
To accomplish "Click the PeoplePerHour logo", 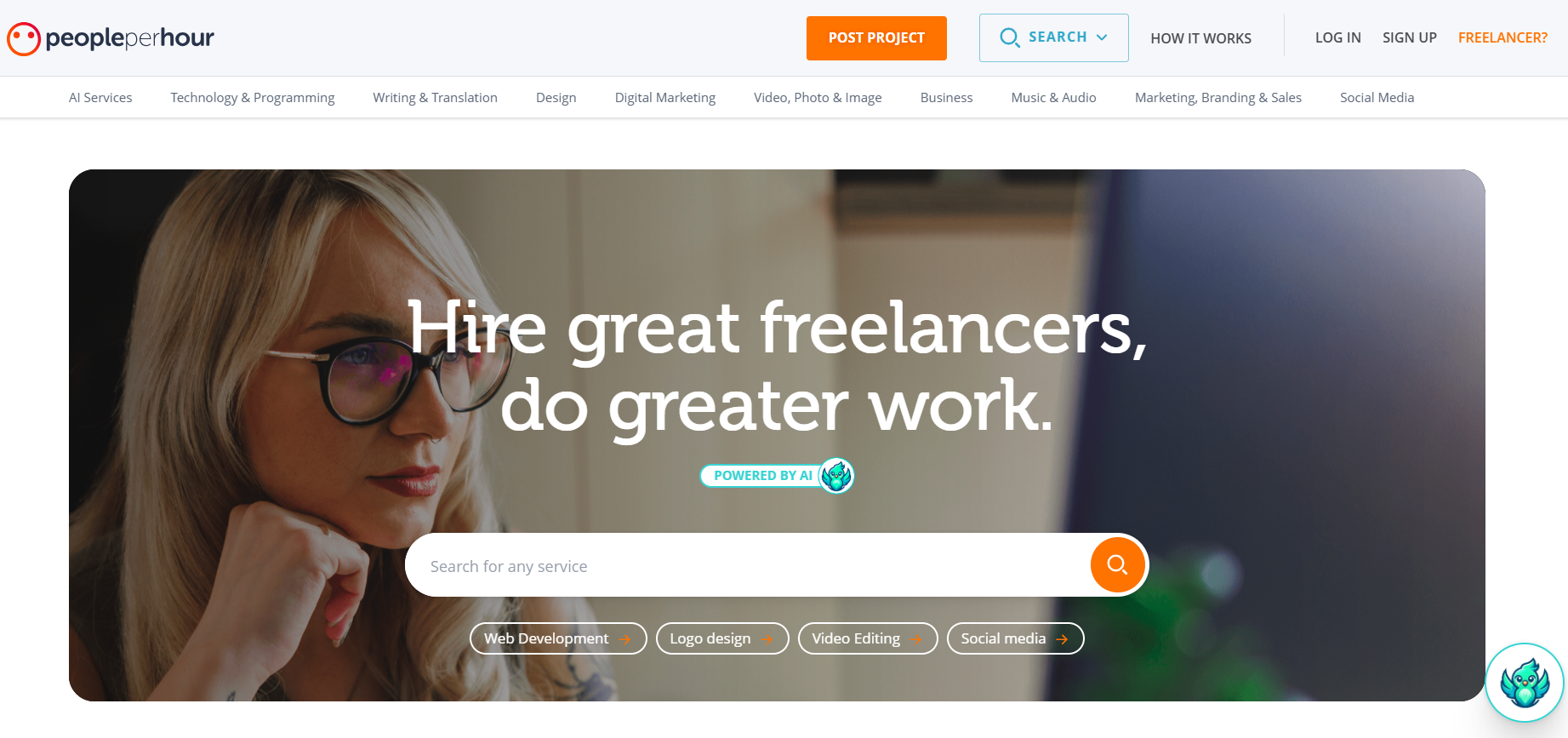I will (x=111, y=38).
